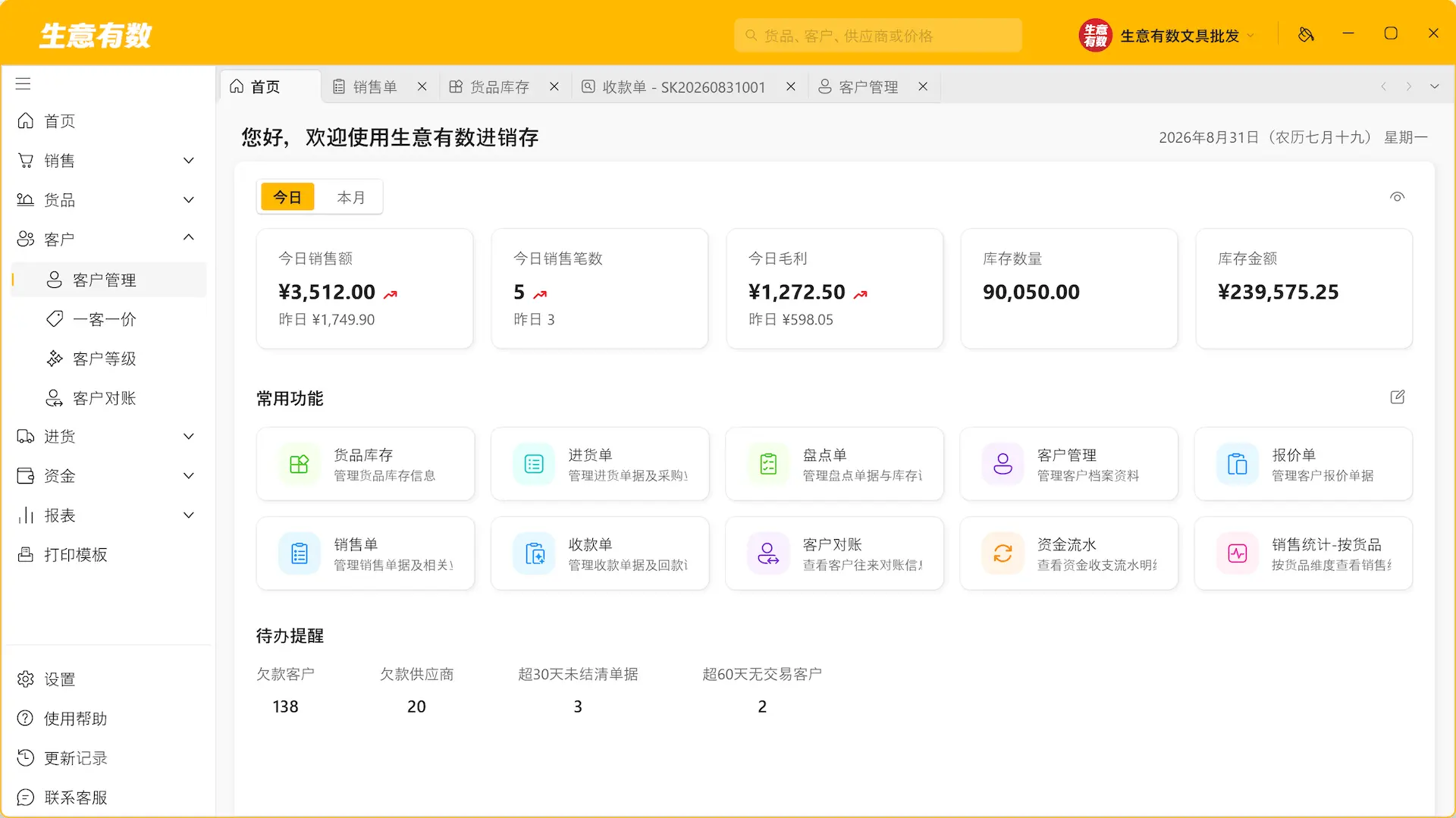Viewport: 1456px width, 818px height.
Task: Click the skin theme icon in title bar
Action: 1306,34
